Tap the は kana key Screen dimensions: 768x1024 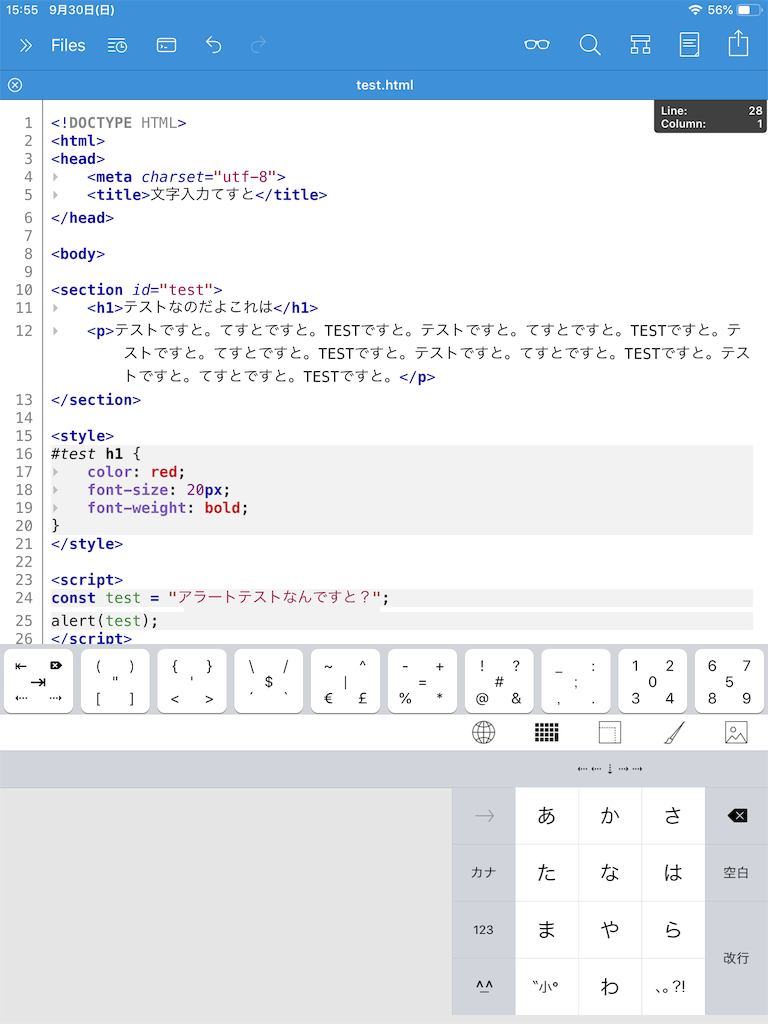673,872
